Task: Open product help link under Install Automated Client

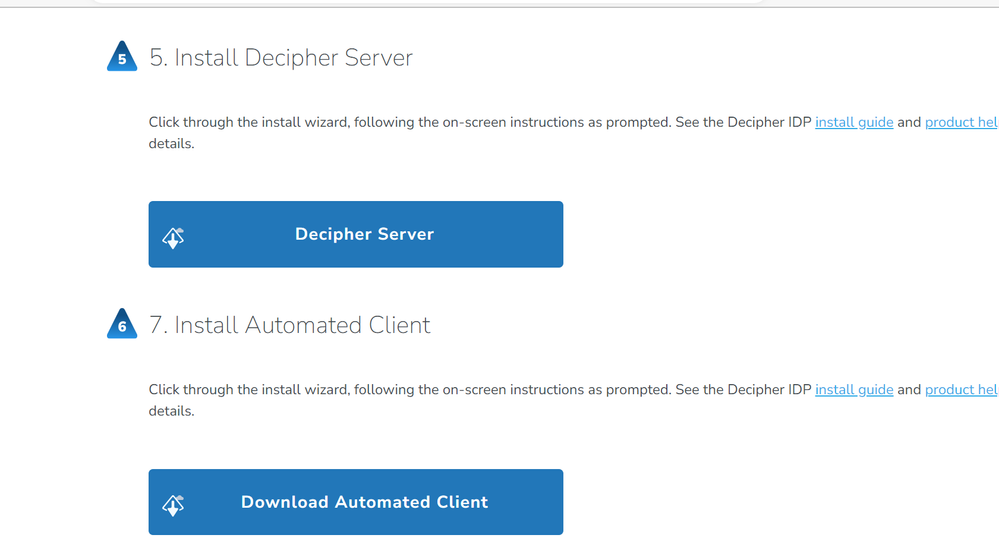Action: pos(961,389)
